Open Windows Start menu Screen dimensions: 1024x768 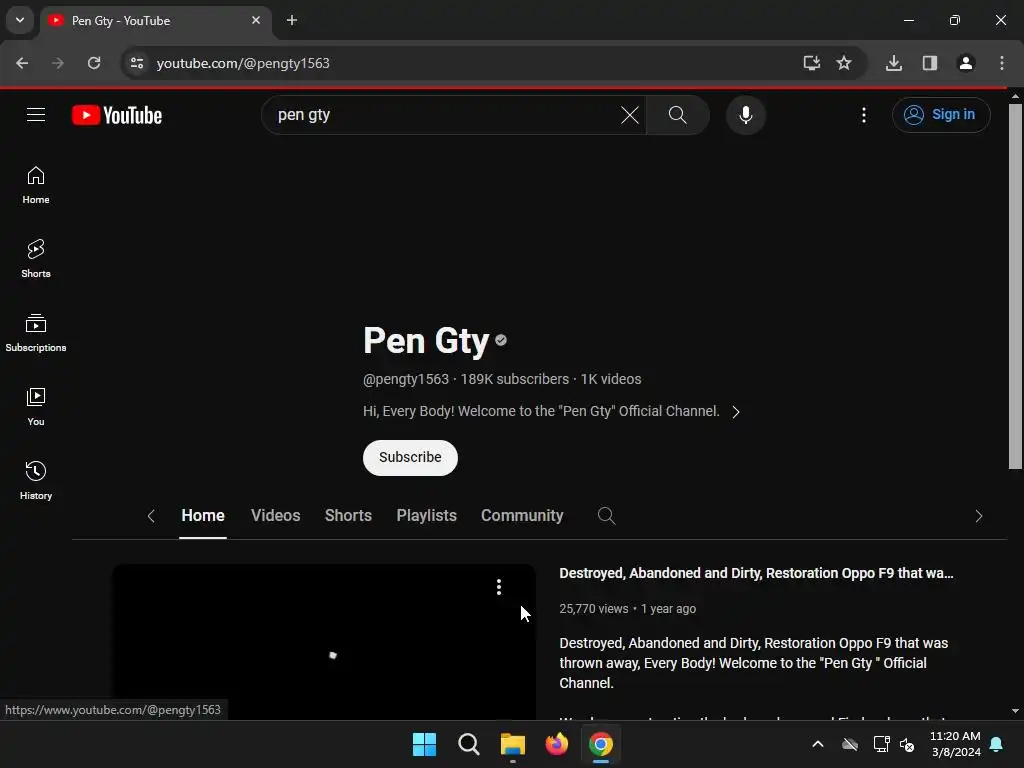tap(424, 744)
